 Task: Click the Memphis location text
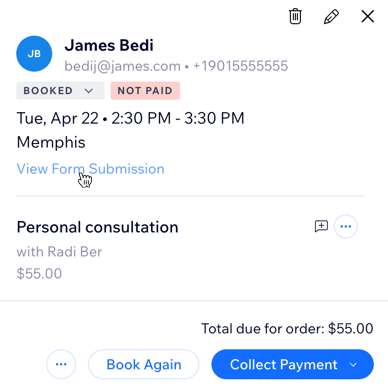(x=51, y=143)
